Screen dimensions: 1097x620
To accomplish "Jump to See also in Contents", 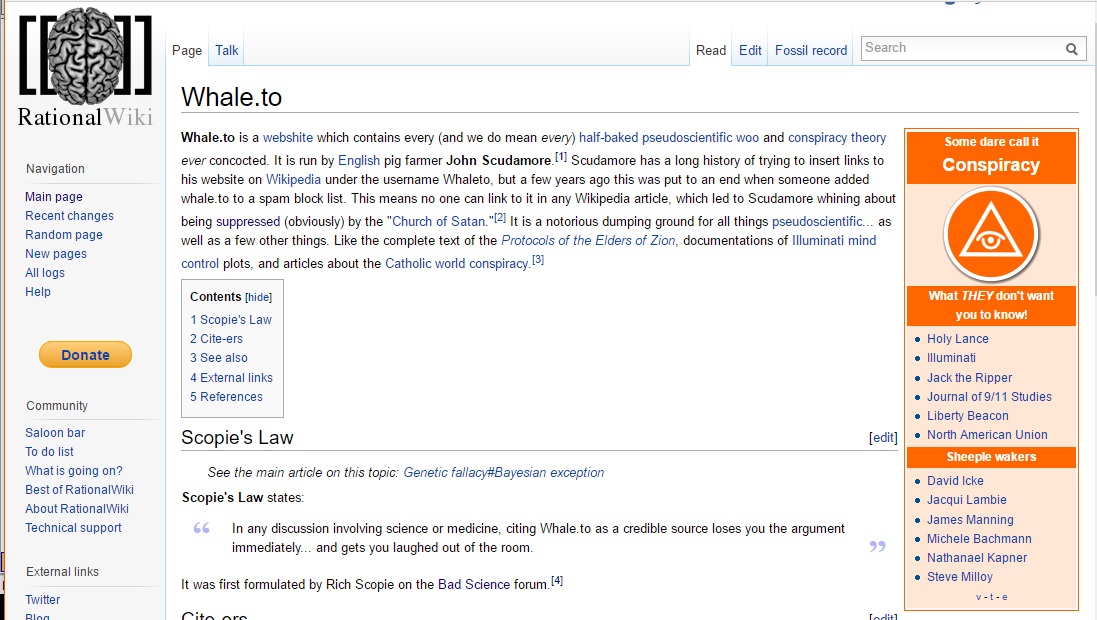I will [219, 357].
